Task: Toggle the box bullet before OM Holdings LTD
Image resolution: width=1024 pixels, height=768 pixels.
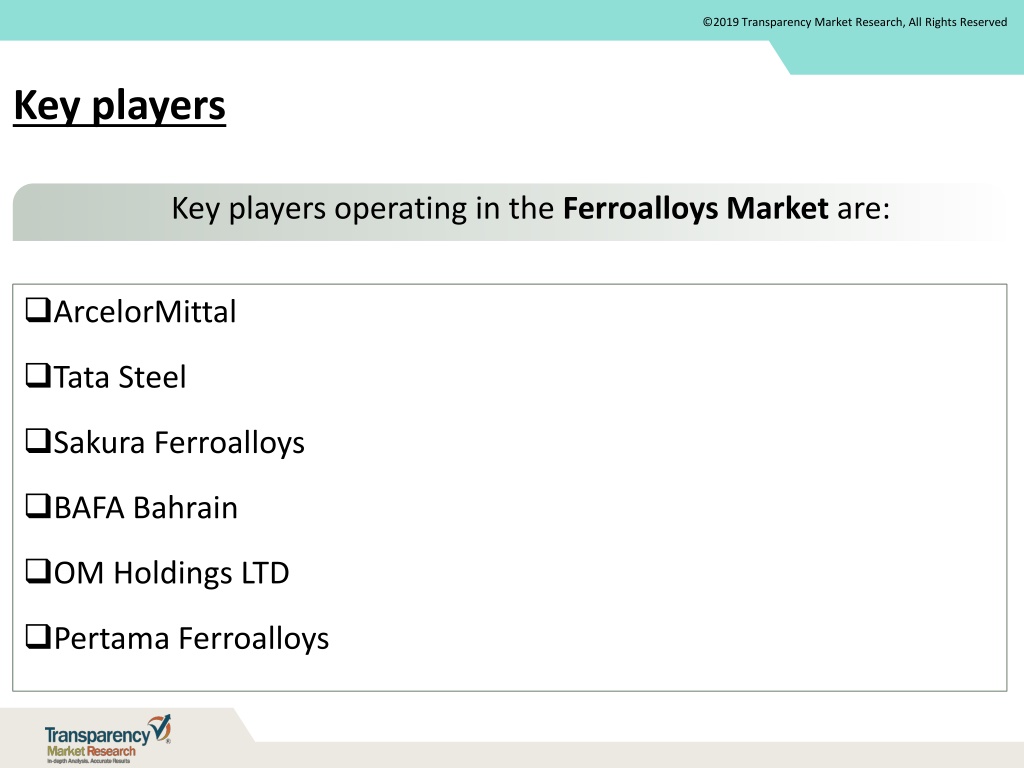Action: tap(38, 571)
